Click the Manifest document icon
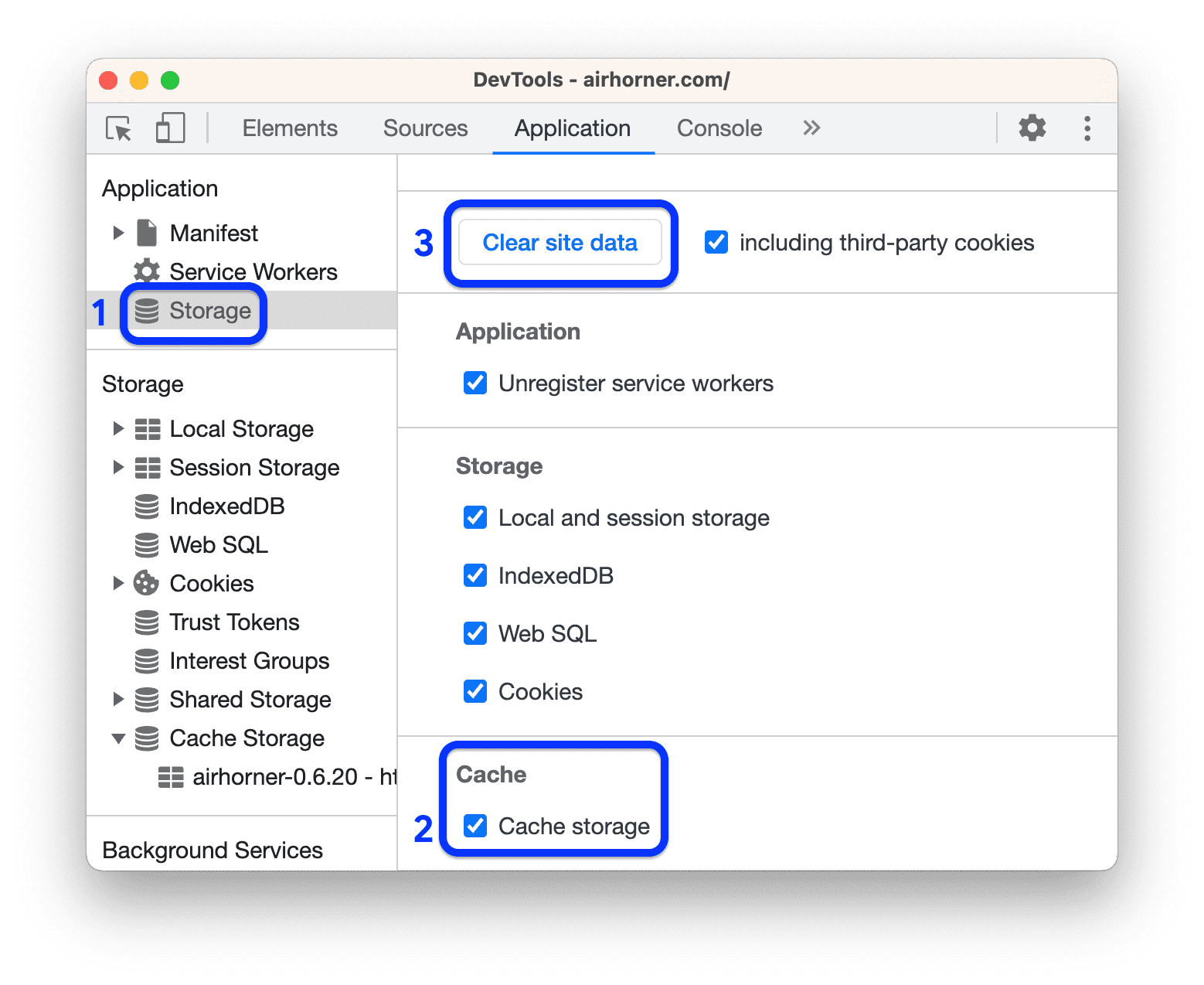The height and width of the screenshot is (985, 1204). pos(146,233)
